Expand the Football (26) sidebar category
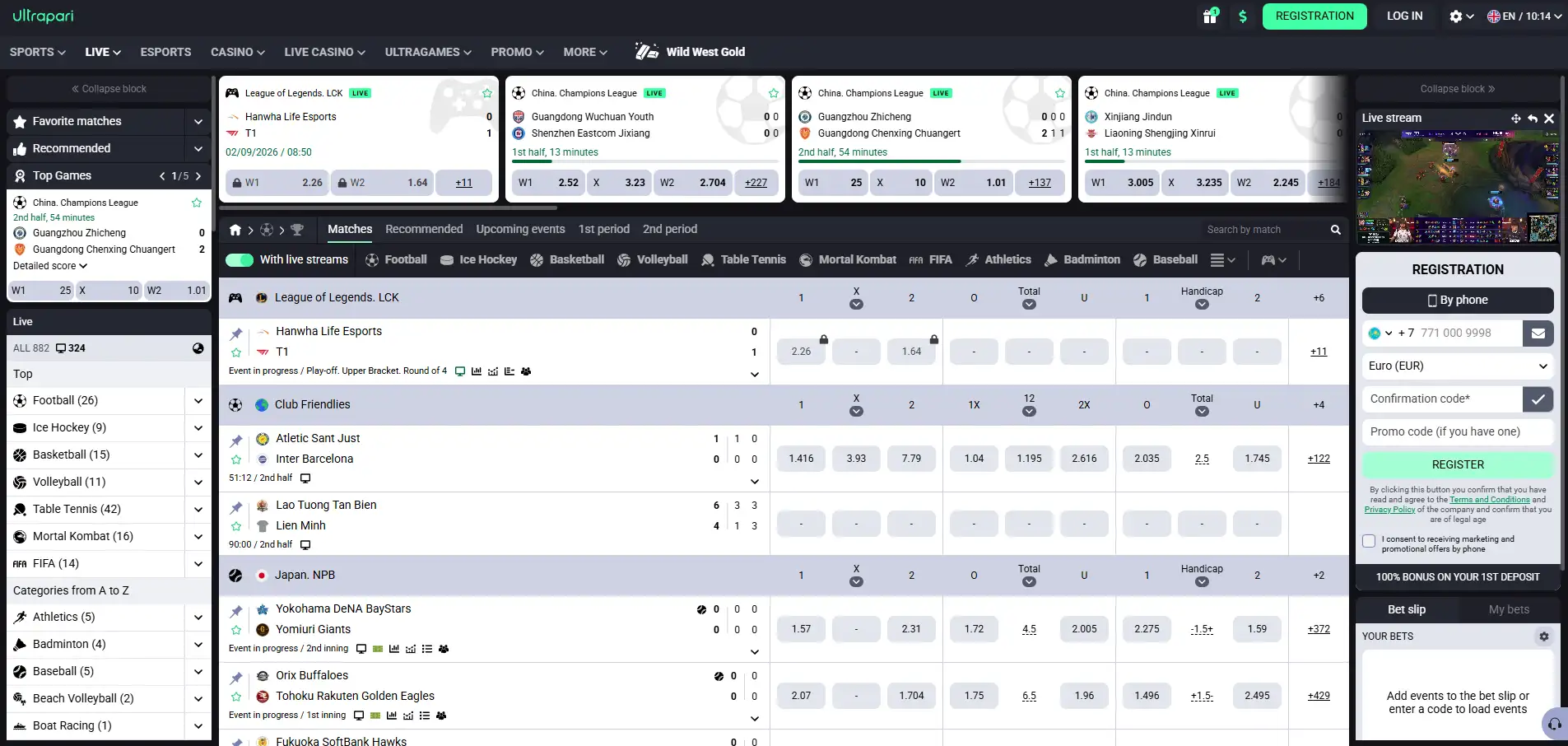Viewport: 1568px width, 746px height. (198, 401)
